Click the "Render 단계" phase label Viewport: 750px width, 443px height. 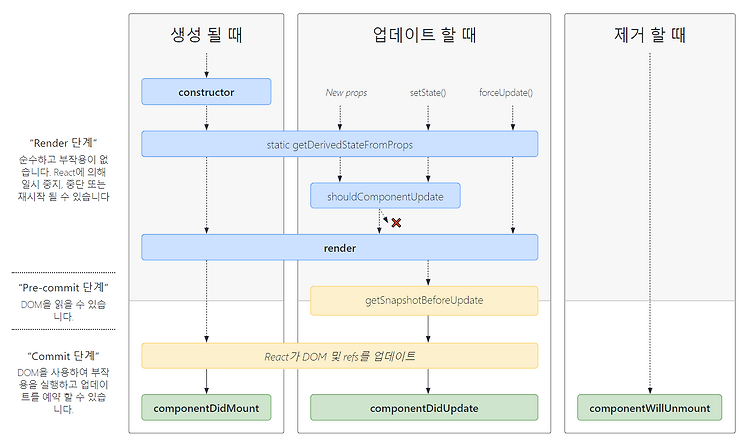point(64,143)
